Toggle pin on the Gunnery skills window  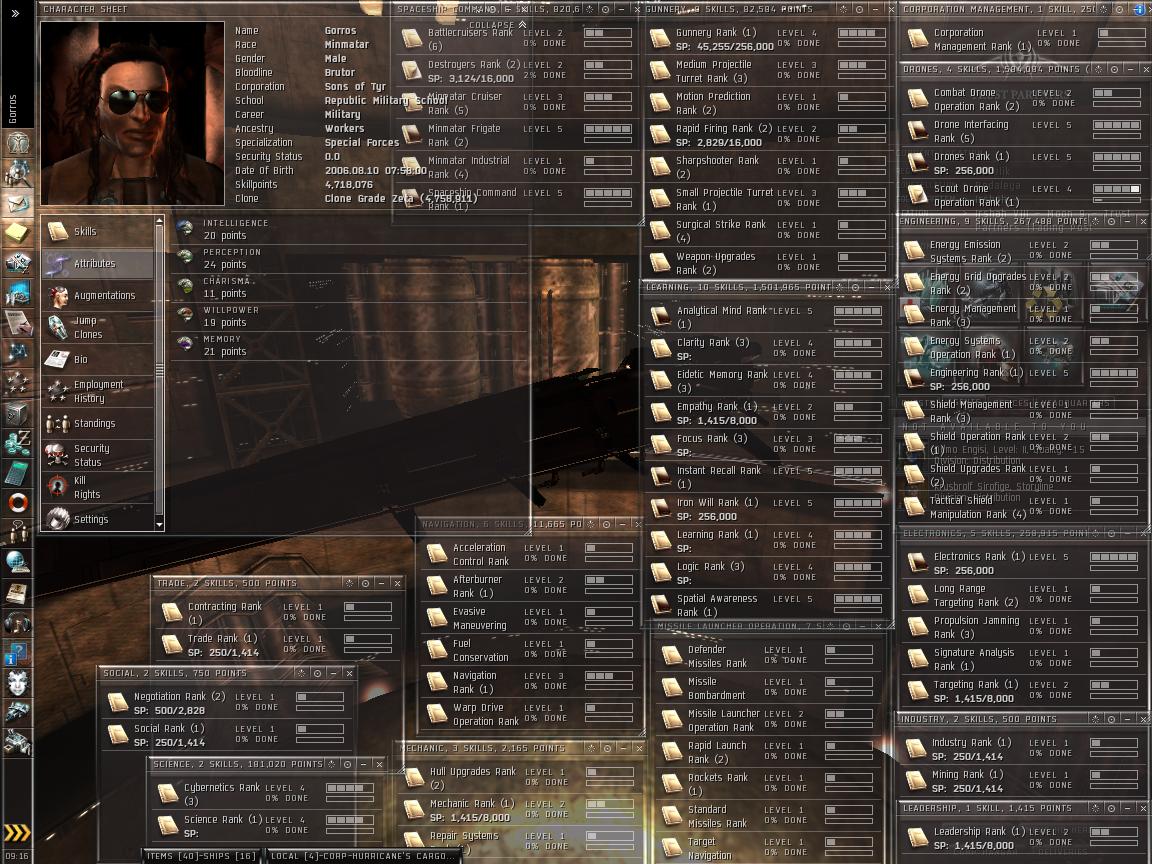859,10
